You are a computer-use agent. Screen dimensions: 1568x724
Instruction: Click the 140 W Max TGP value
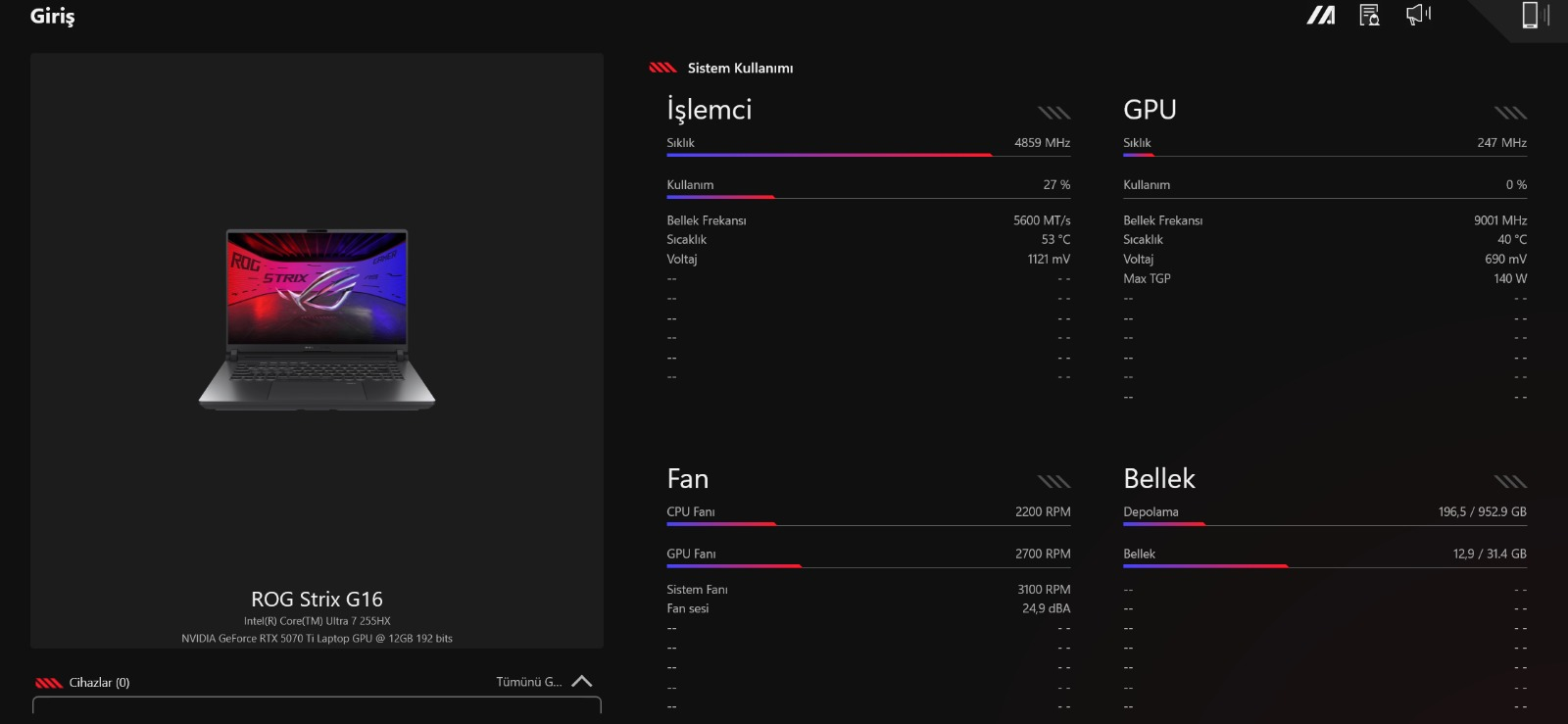[x=1510, y=278]
